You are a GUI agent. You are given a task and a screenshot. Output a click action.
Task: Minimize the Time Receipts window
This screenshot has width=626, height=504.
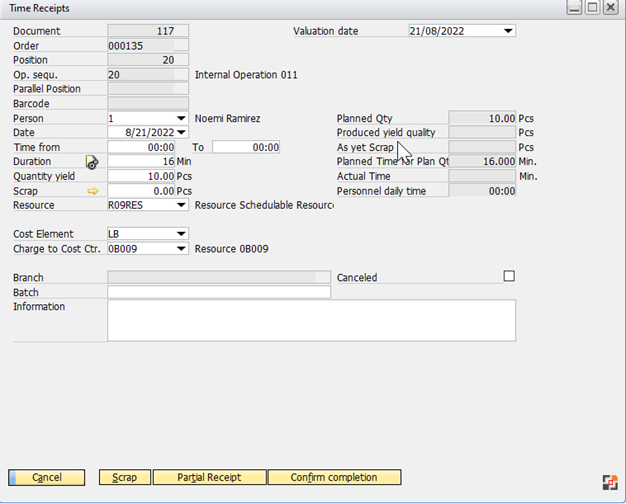[574, 8]
